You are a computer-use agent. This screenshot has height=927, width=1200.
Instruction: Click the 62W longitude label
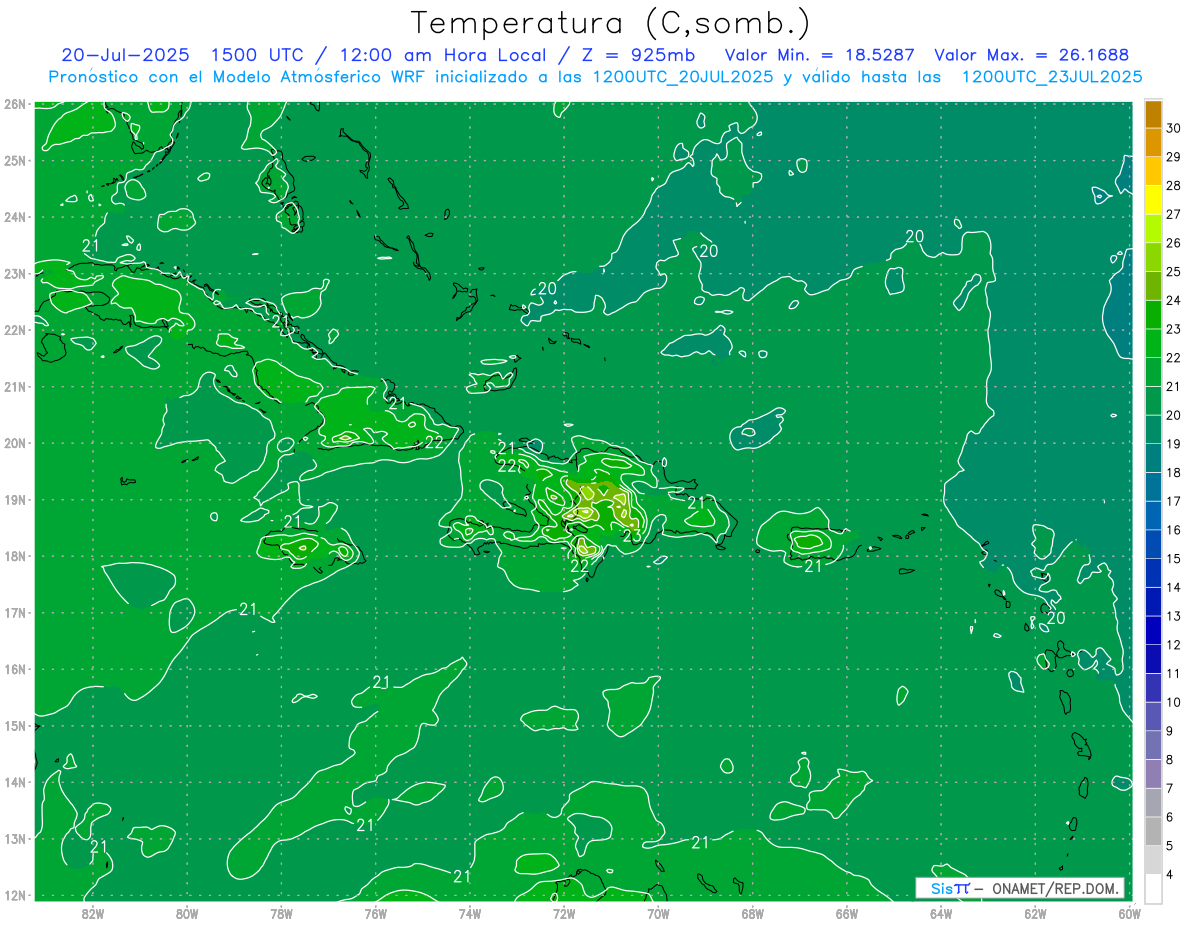(1035, 913)
